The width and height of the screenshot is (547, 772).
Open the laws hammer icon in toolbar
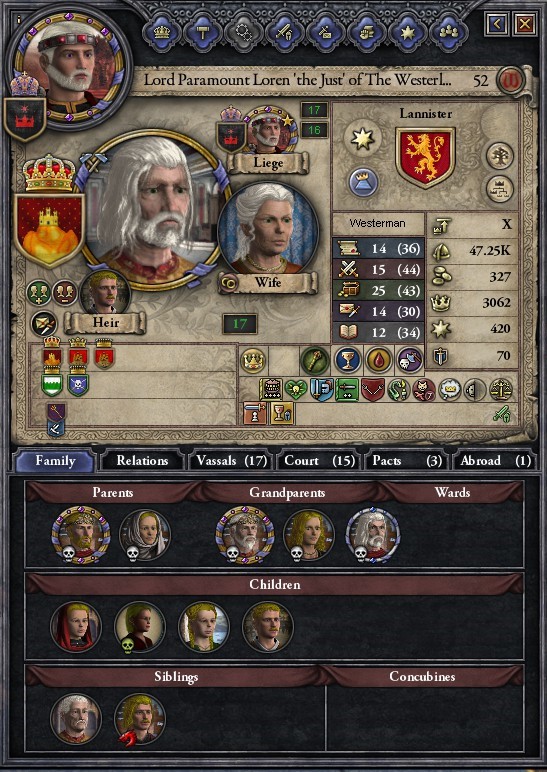203,32
